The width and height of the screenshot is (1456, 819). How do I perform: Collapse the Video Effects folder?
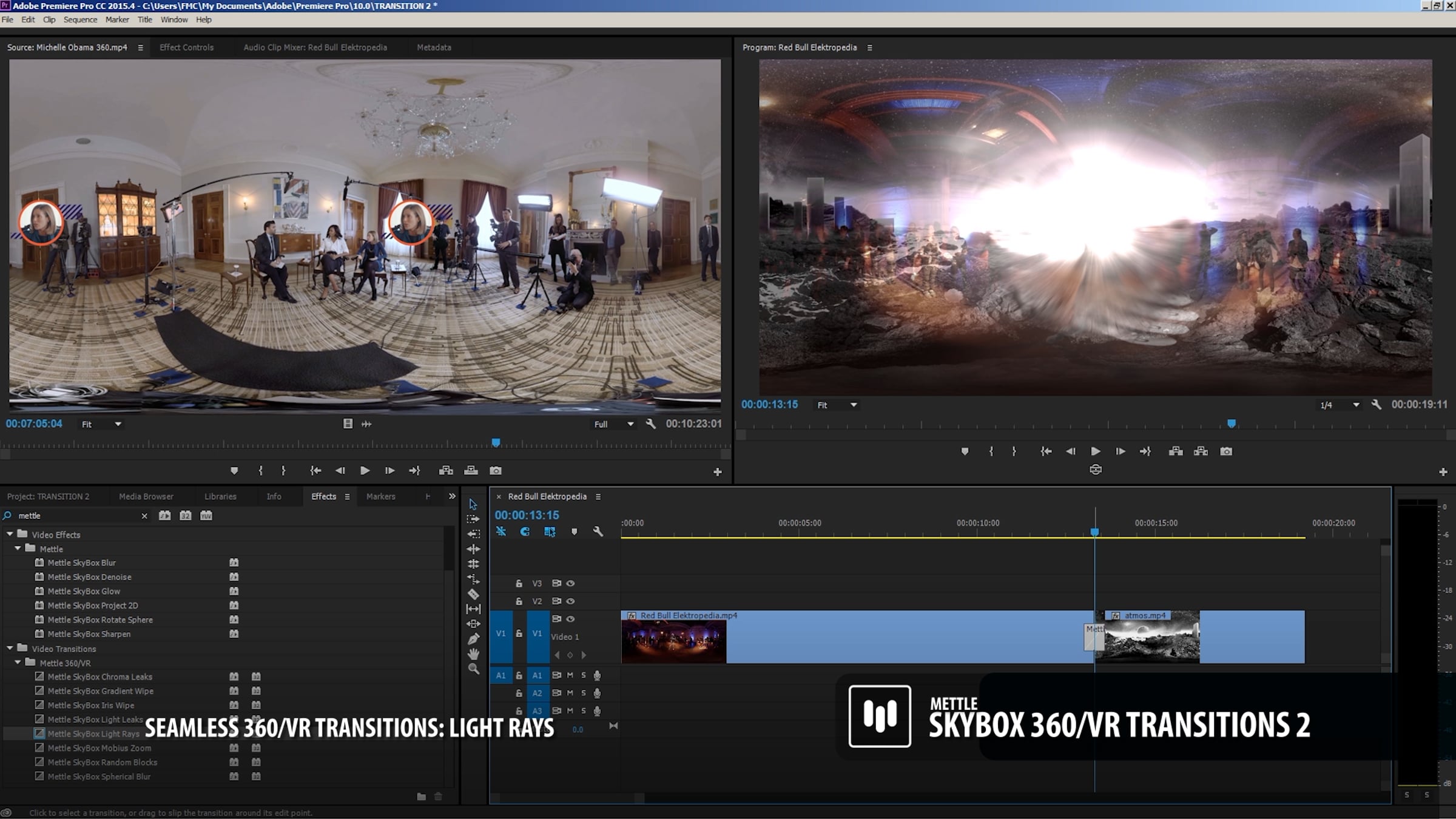pos(10,534)
